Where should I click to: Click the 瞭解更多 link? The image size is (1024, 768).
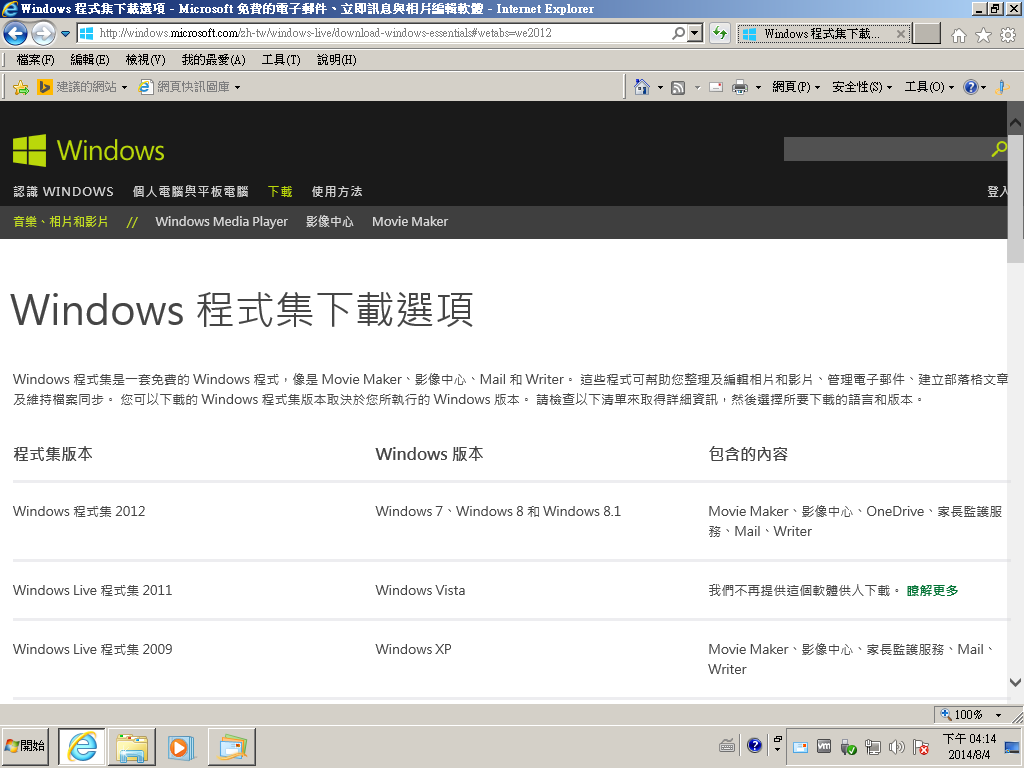(x=933, y=590)
